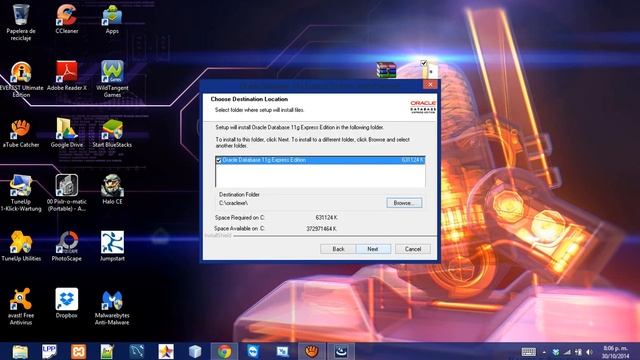The image size is (640, 360).
Task: Select the Oracle Database 11g Express Edition row
Action: tap(320, 160)
